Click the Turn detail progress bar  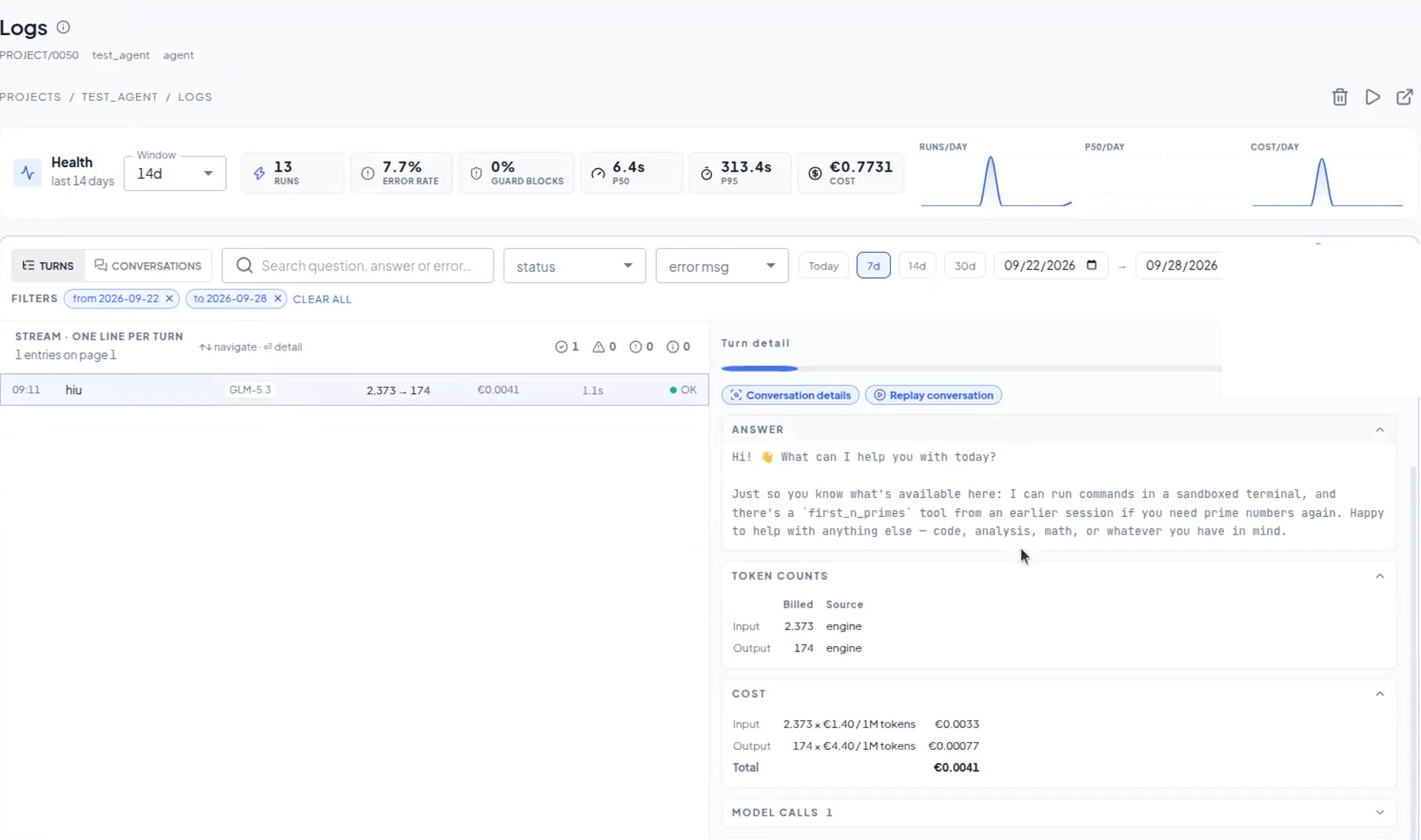(x=971, y=368)
